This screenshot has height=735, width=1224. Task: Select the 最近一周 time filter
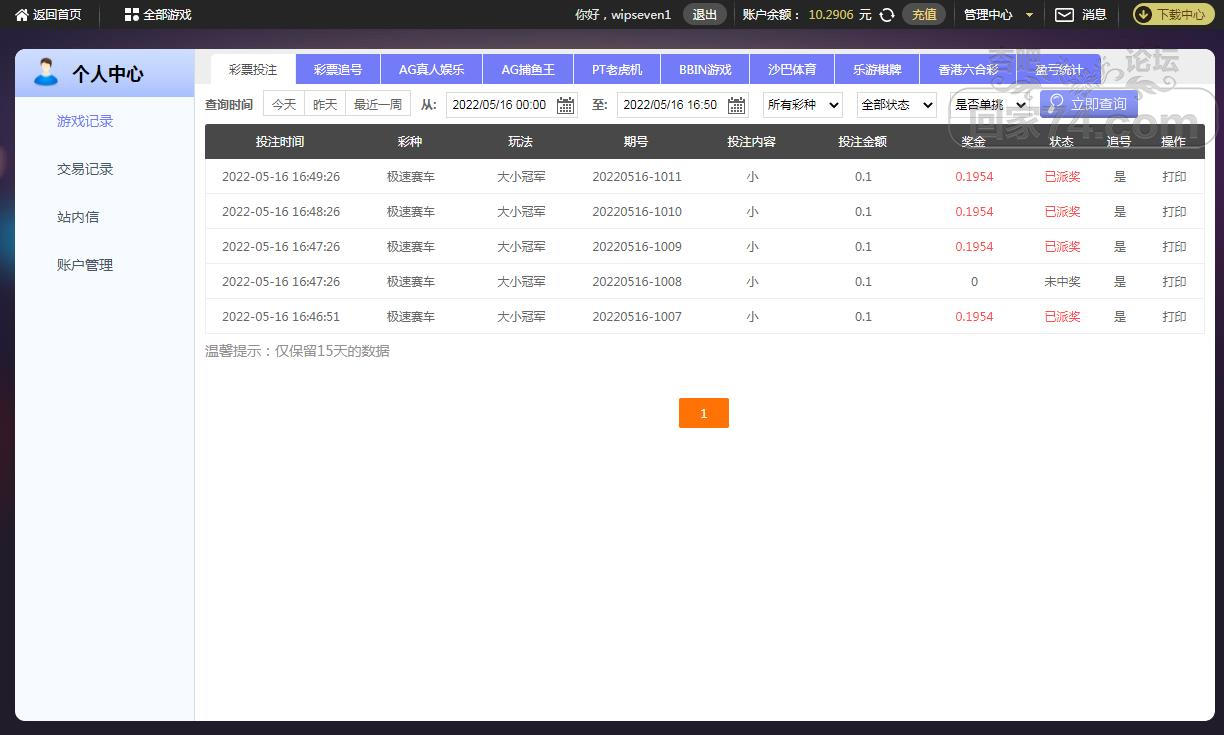pos(378,105)
